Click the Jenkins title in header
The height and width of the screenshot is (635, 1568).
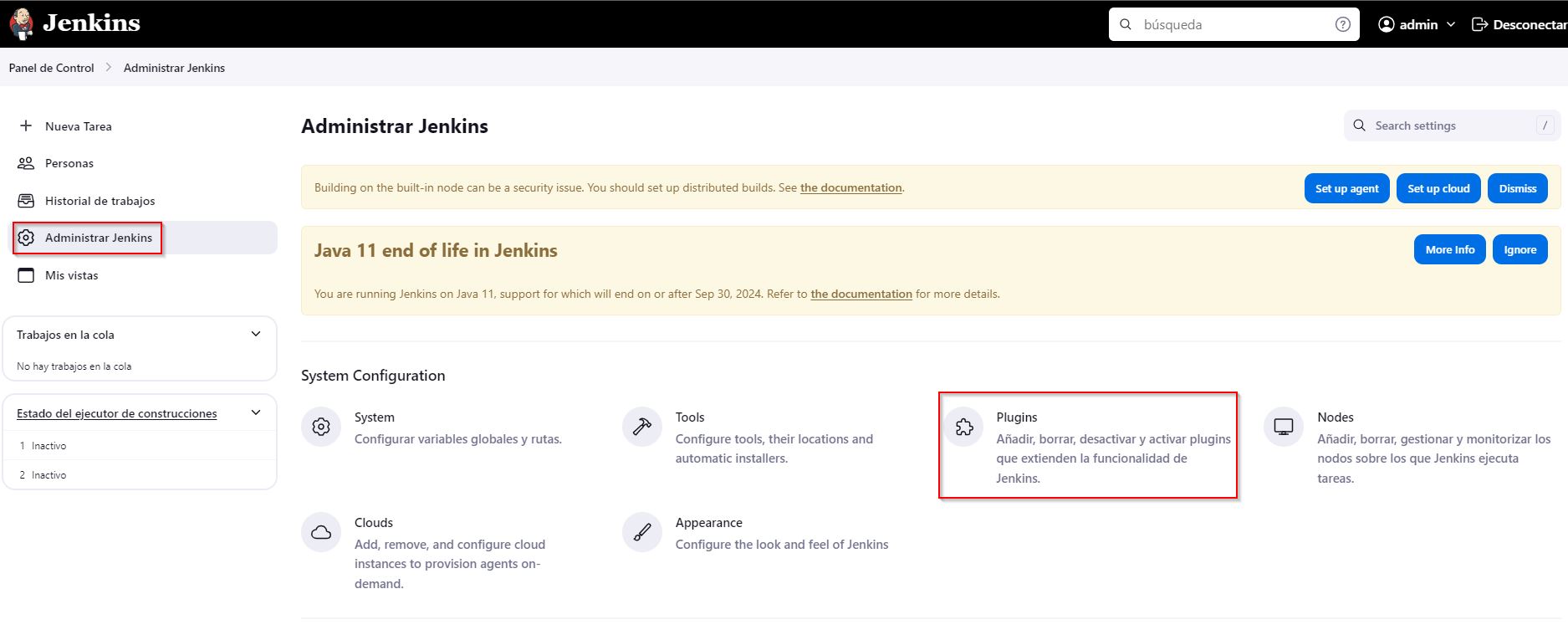click(91, 23)
